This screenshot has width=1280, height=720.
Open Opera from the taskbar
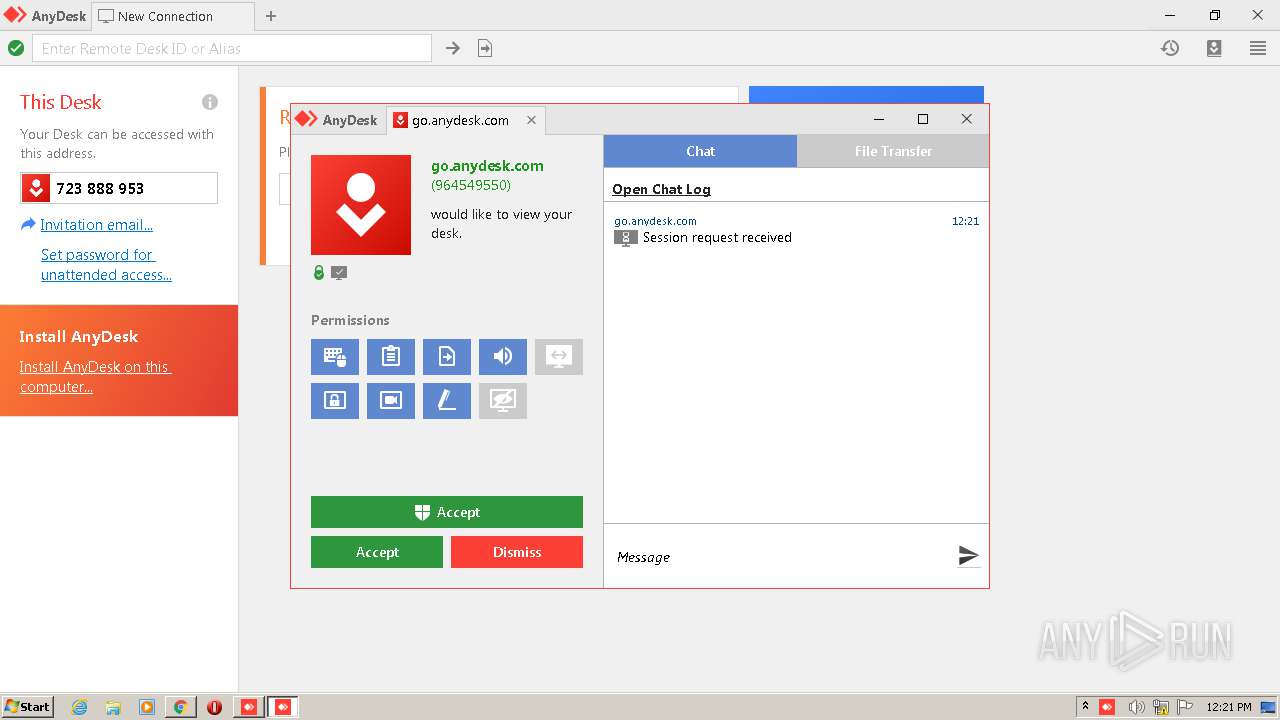pos(214,707)
